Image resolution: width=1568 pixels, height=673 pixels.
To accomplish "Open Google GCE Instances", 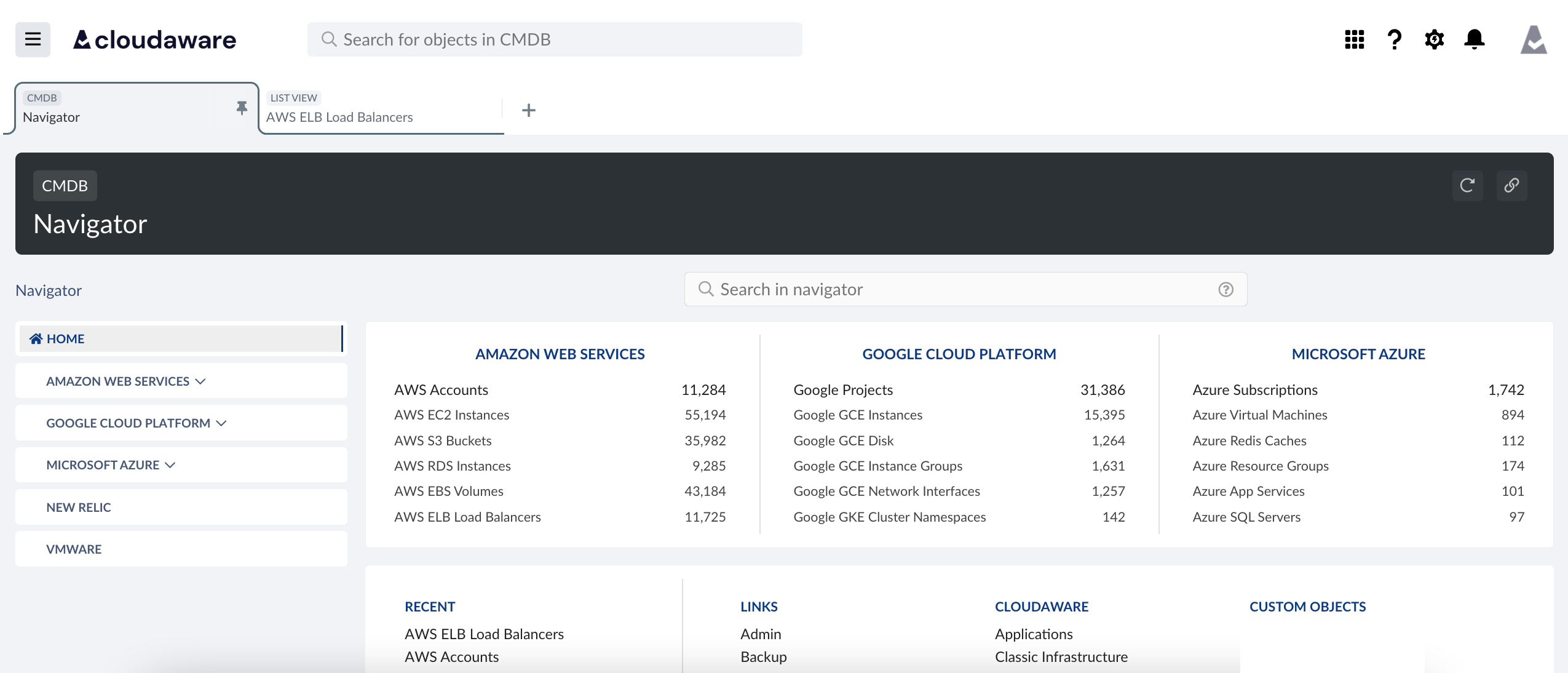I will (x=858, y=415).
